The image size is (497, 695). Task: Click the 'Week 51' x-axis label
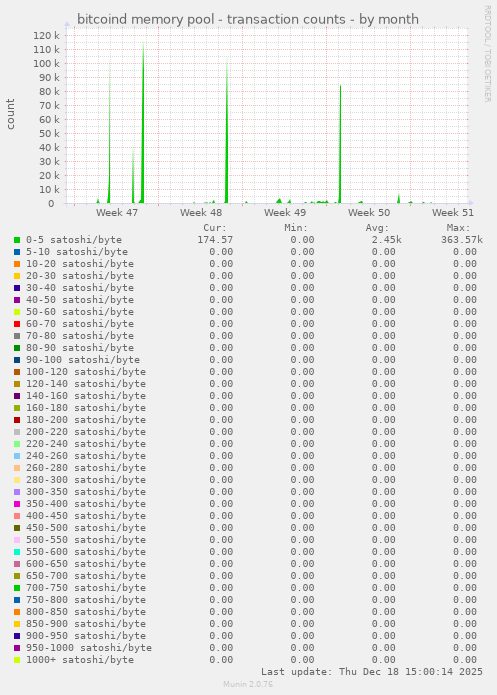(x=453, y=213)
